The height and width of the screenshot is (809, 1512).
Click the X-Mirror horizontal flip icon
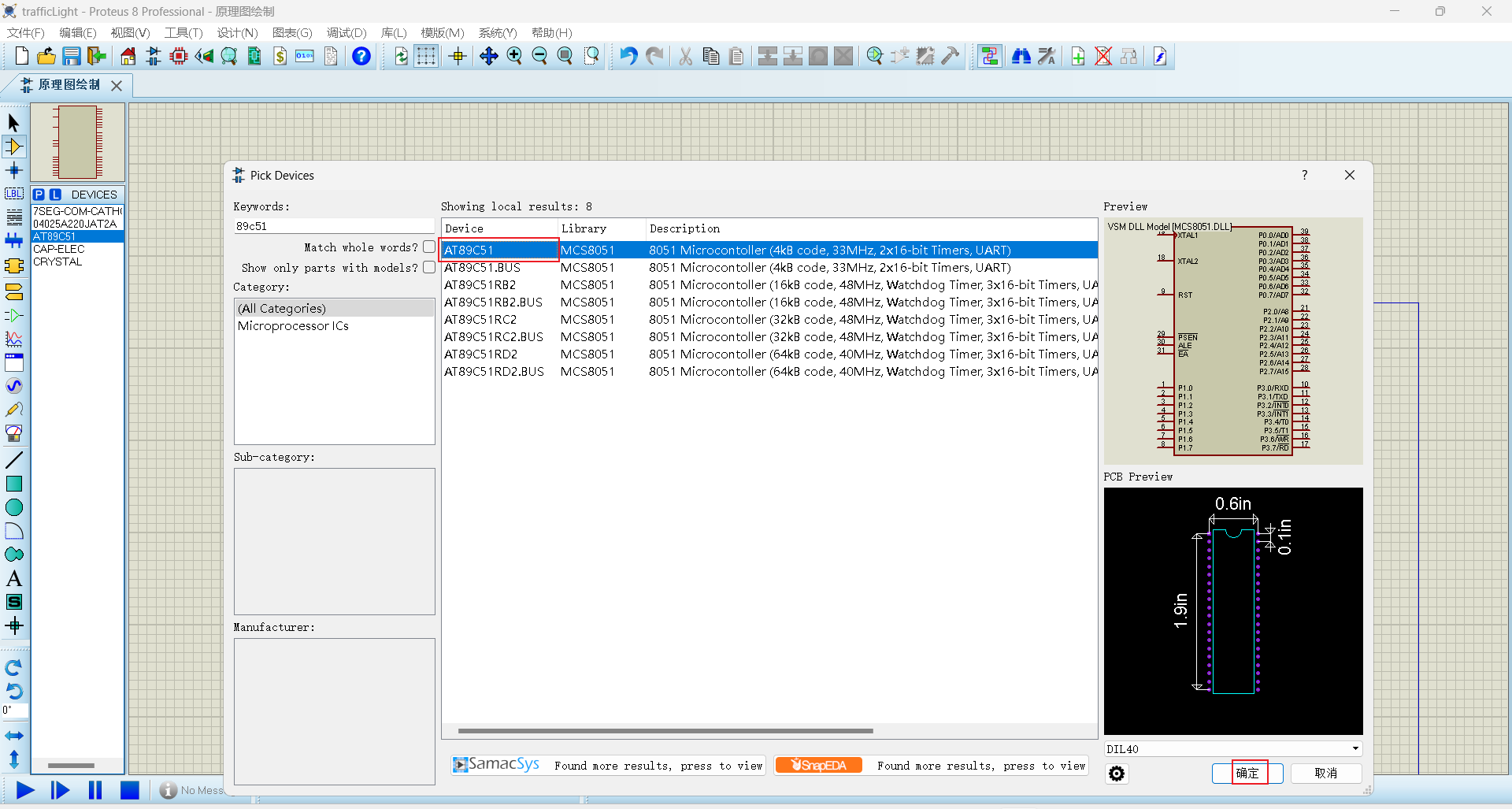[x=14, y=736]
